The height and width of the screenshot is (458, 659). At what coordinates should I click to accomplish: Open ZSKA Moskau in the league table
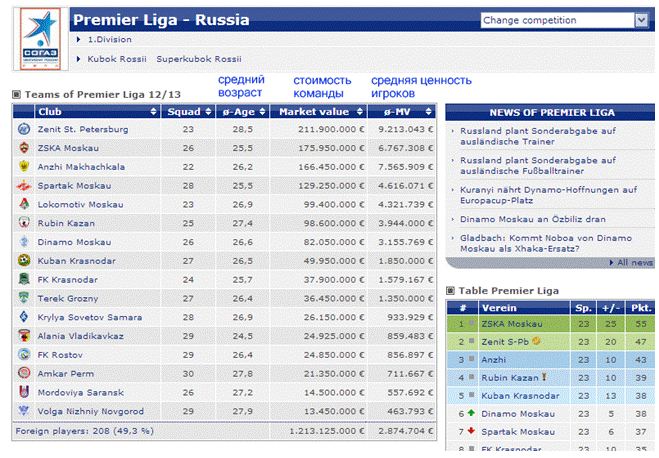pos(511,324)
